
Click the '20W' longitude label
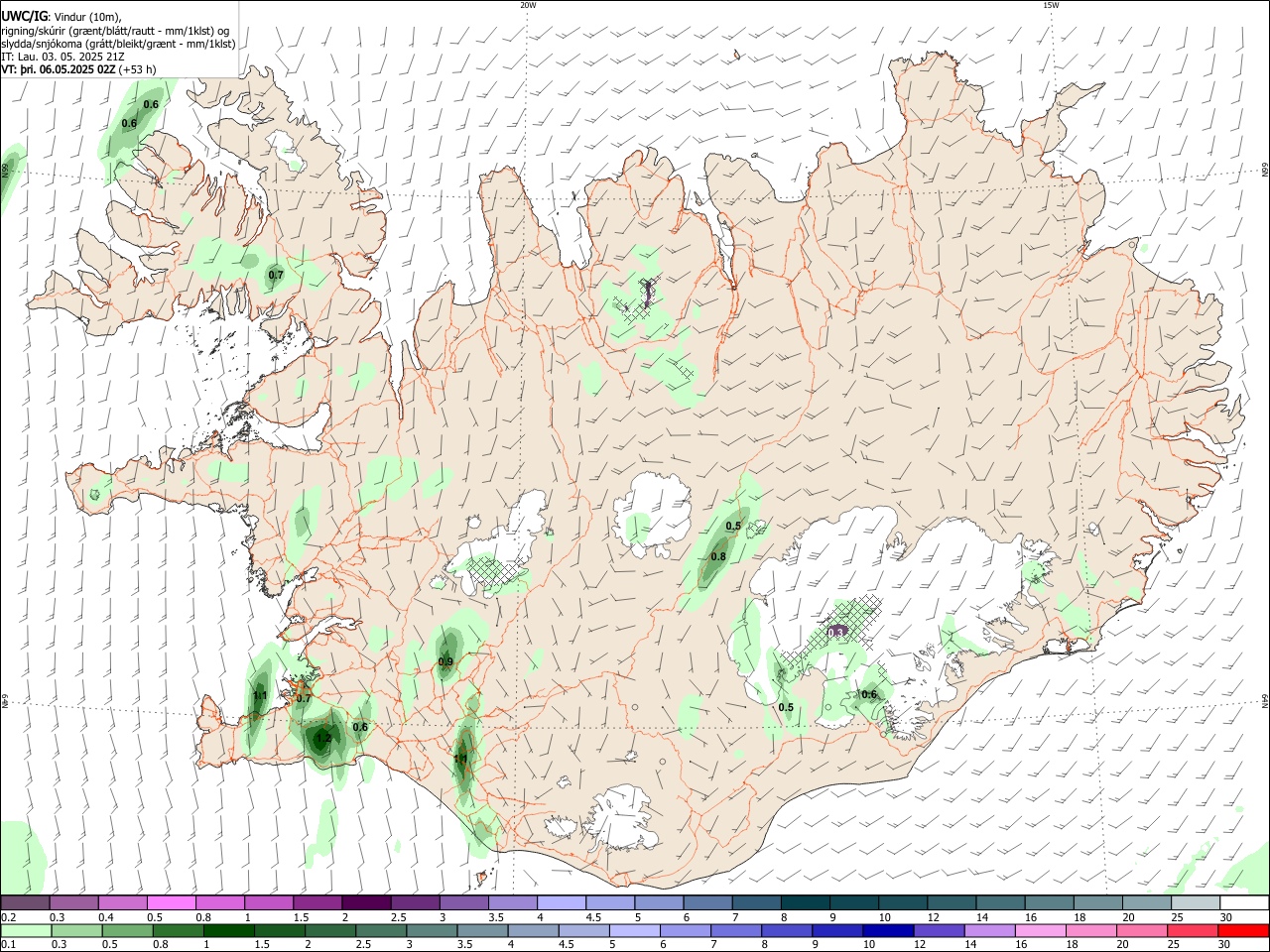pyautogui.click(x=528, y=5)
